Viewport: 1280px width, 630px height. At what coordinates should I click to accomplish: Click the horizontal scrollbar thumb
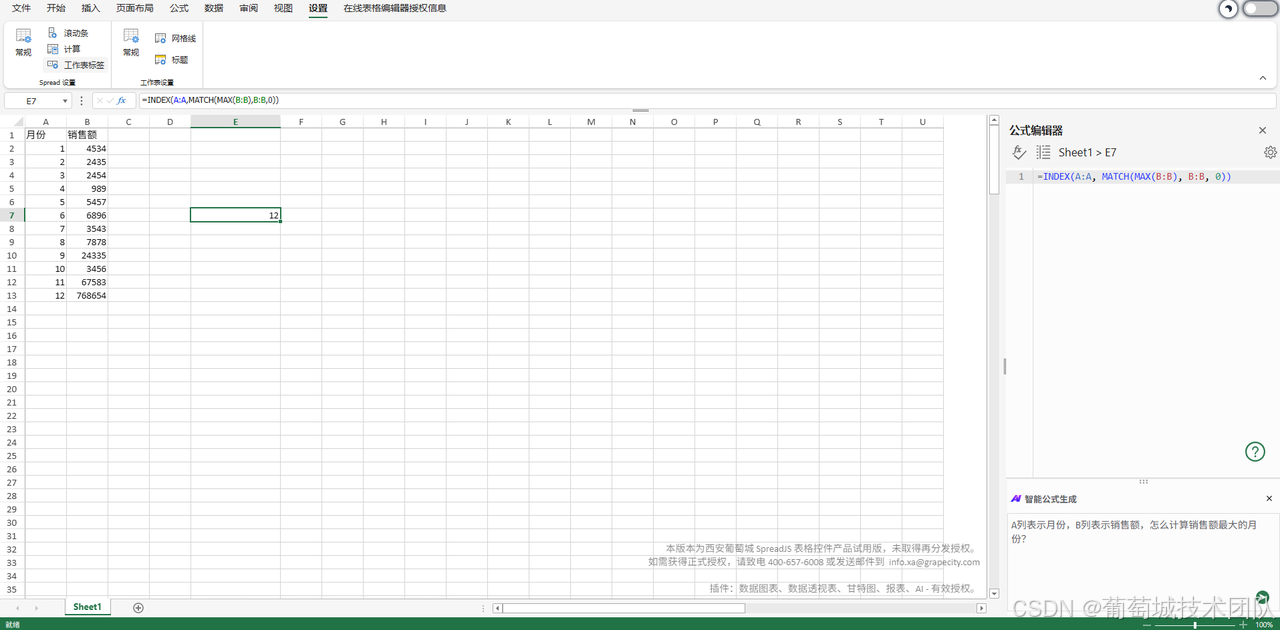click(624, 608)
